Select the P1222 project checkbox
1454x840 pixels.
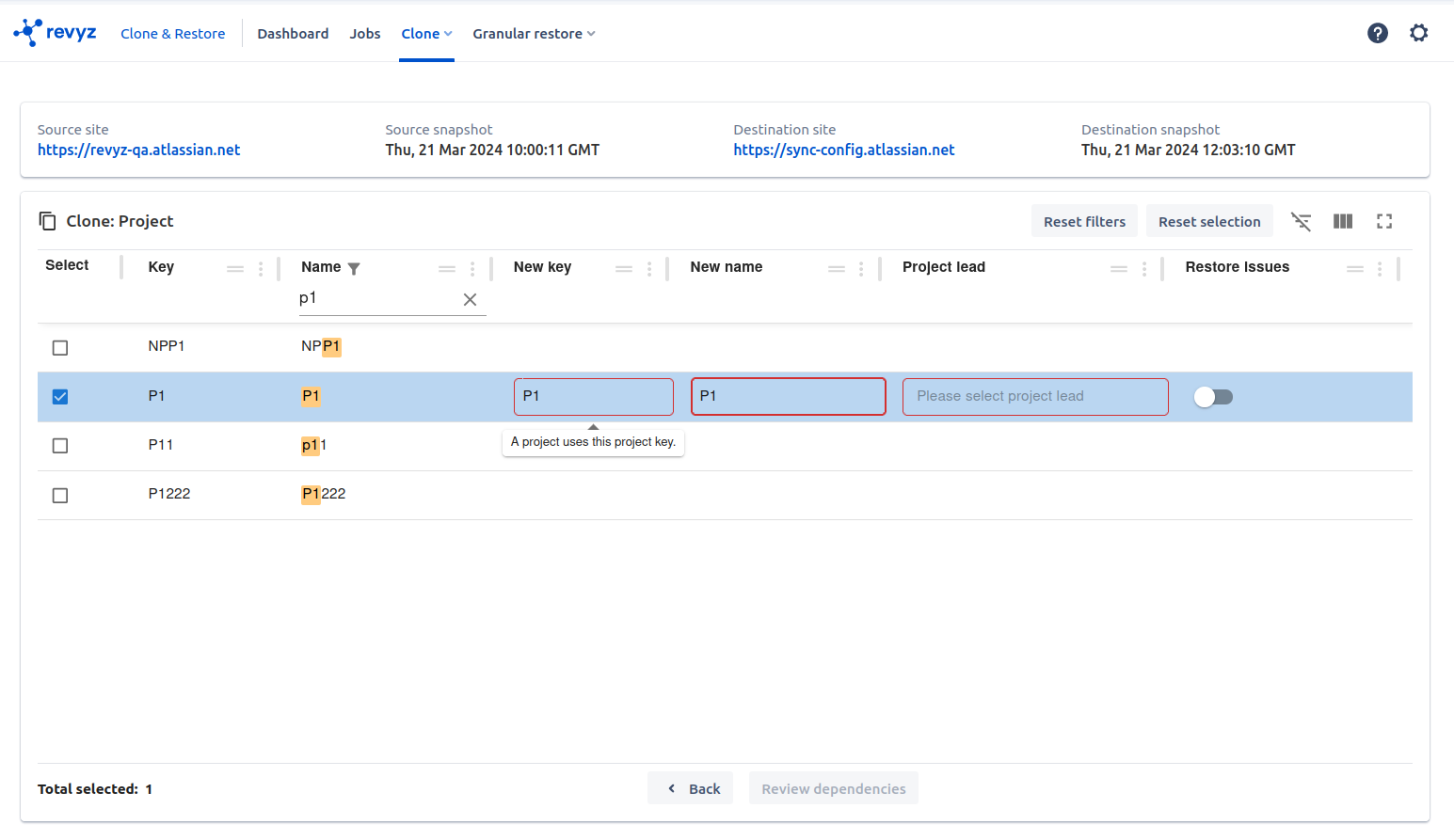60,496
